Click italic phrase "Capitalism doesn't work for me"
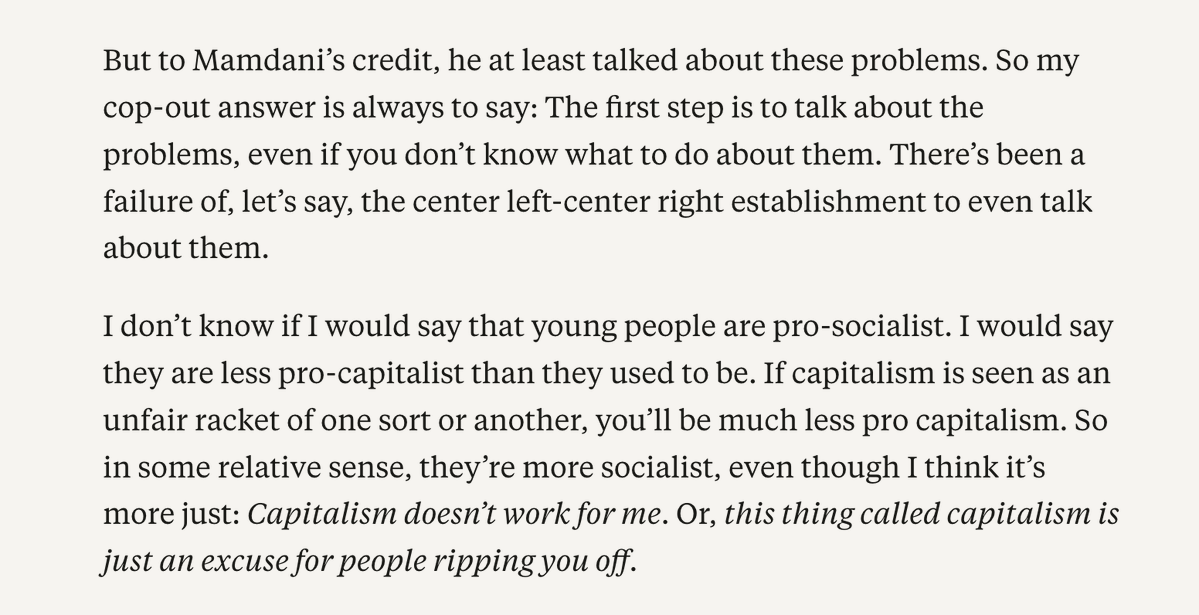The image size is (1199, 615). click(x=453, y=514)
